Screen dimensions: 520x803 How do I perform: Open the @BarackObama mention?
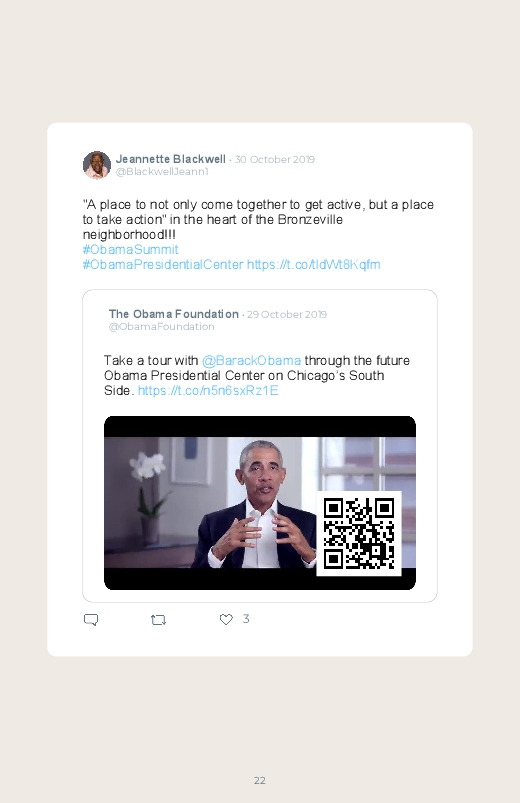[x=252, y=361]
